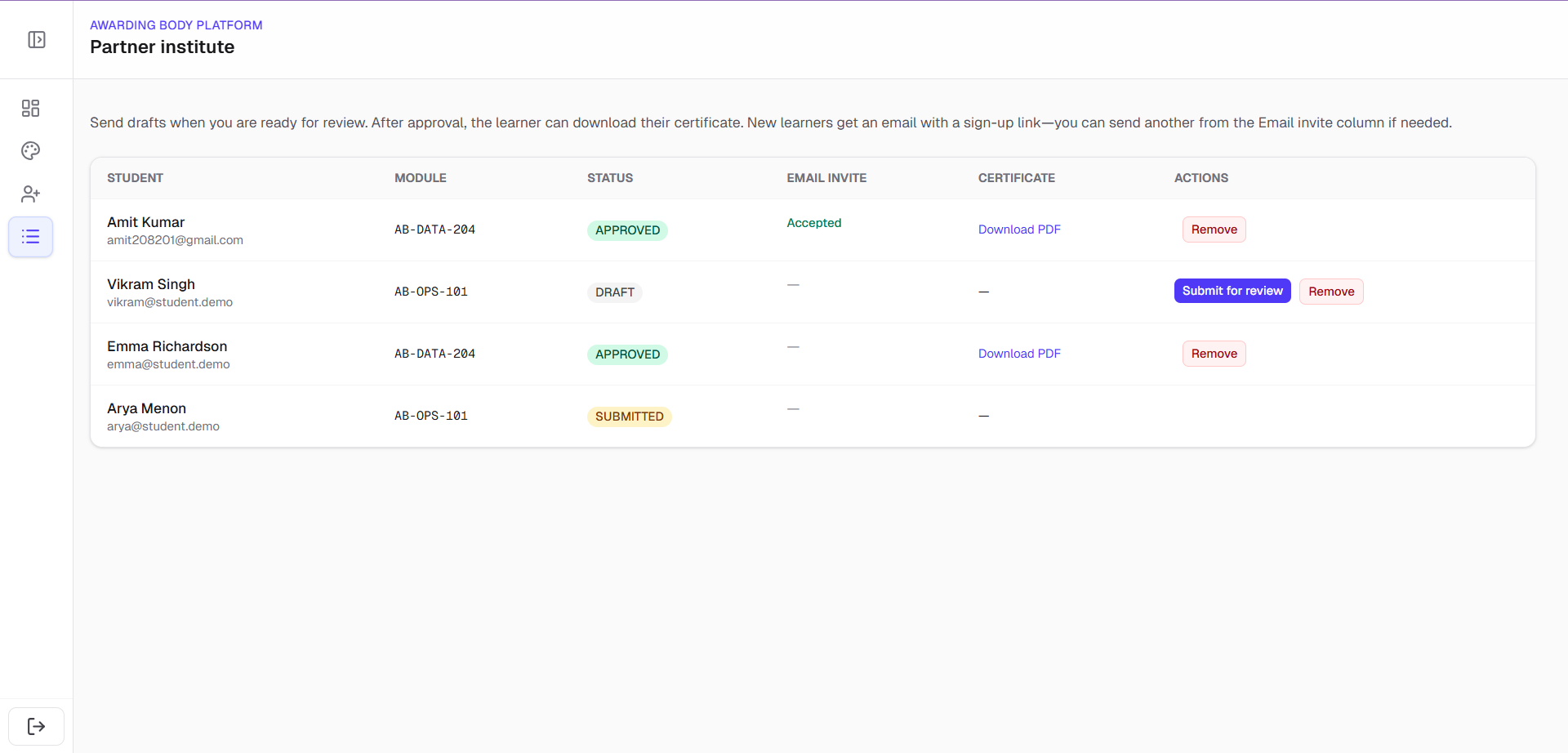Remove Vikram Singh's record
1568x753 pixels.
pyautogui.click(x=1330, y=292)
